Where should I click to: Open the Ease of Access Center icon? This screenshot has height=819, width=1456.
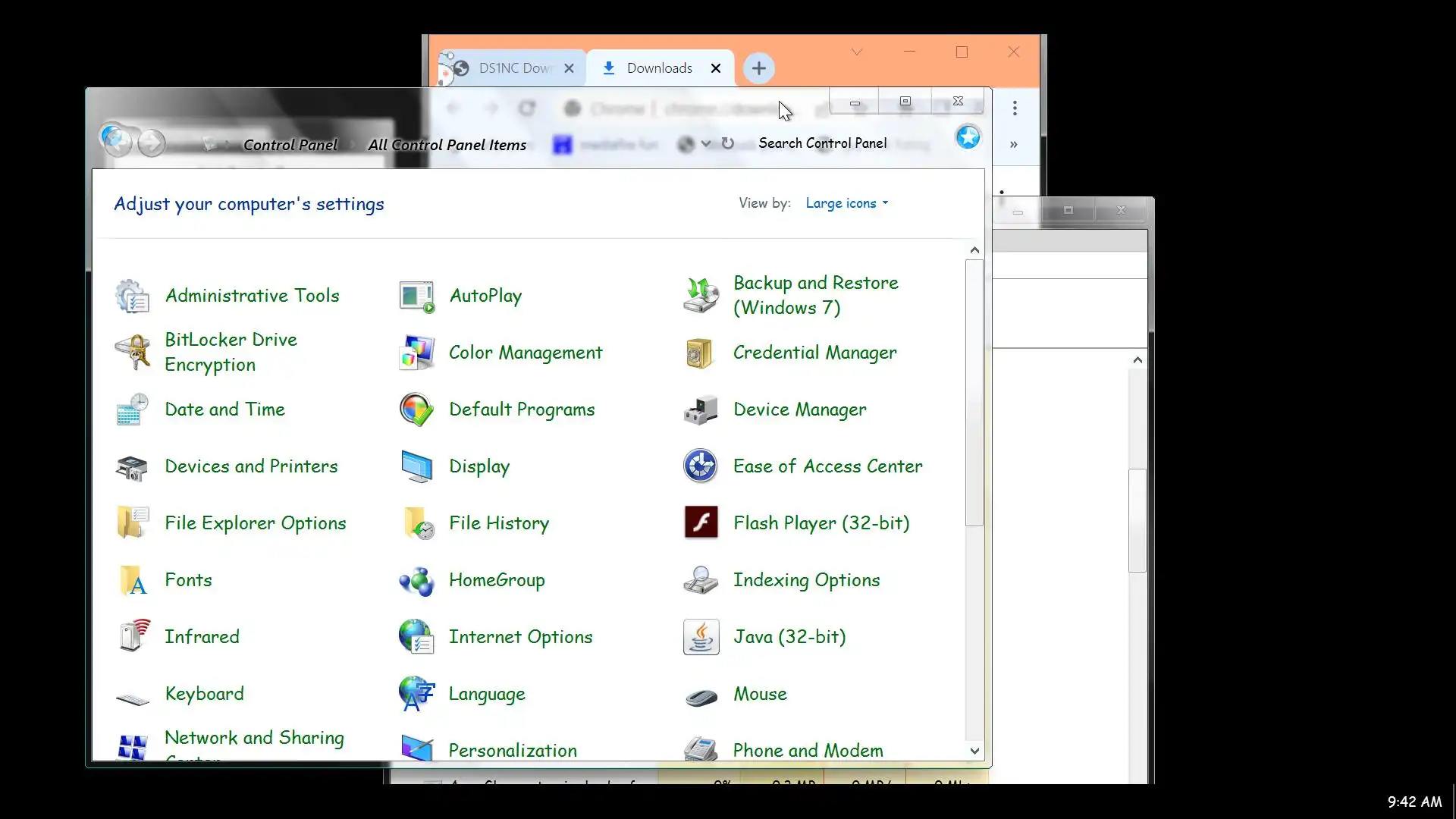coord(700,466)
